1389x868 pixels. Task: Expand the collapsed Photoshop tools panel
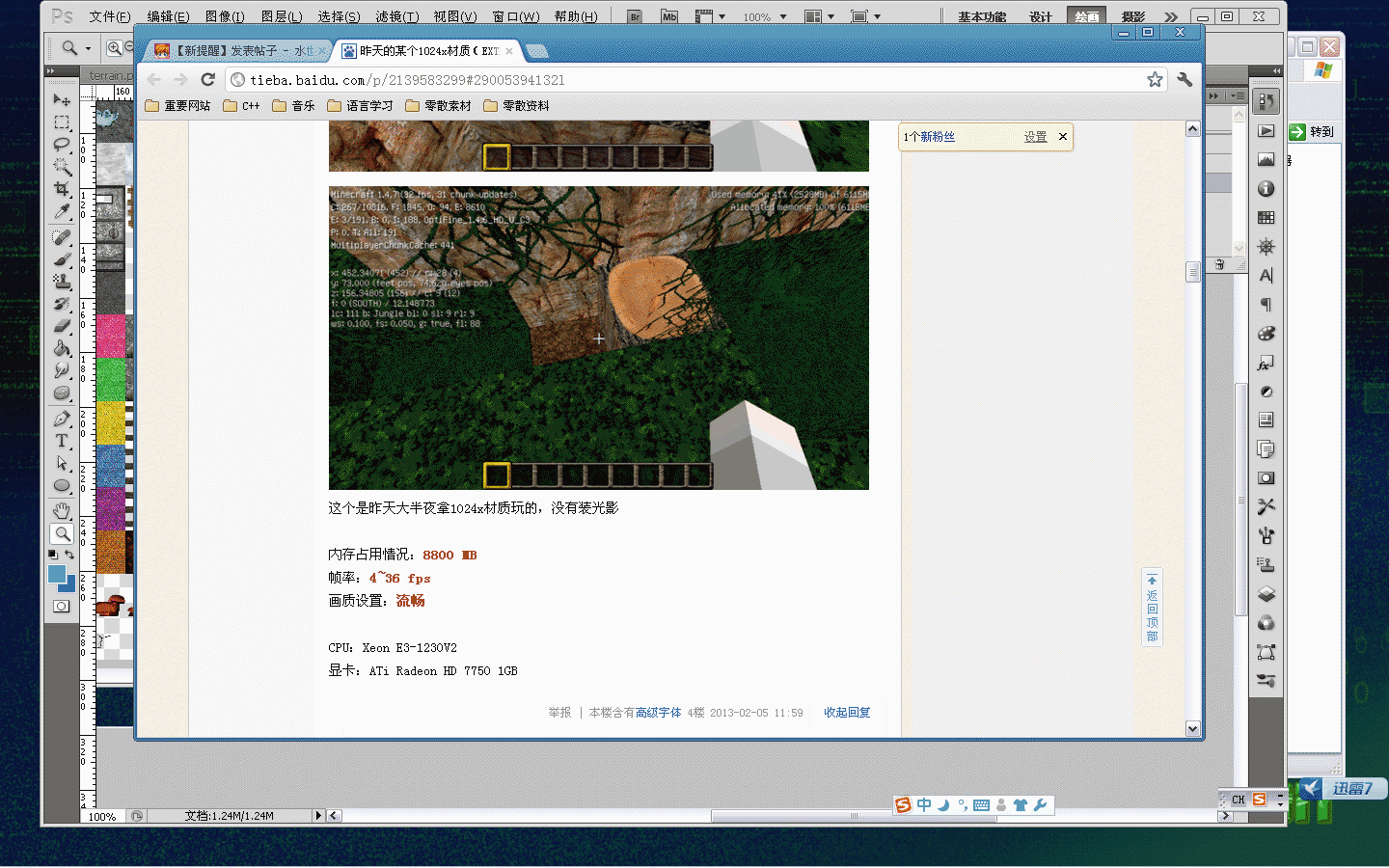(x=51, y=71)
